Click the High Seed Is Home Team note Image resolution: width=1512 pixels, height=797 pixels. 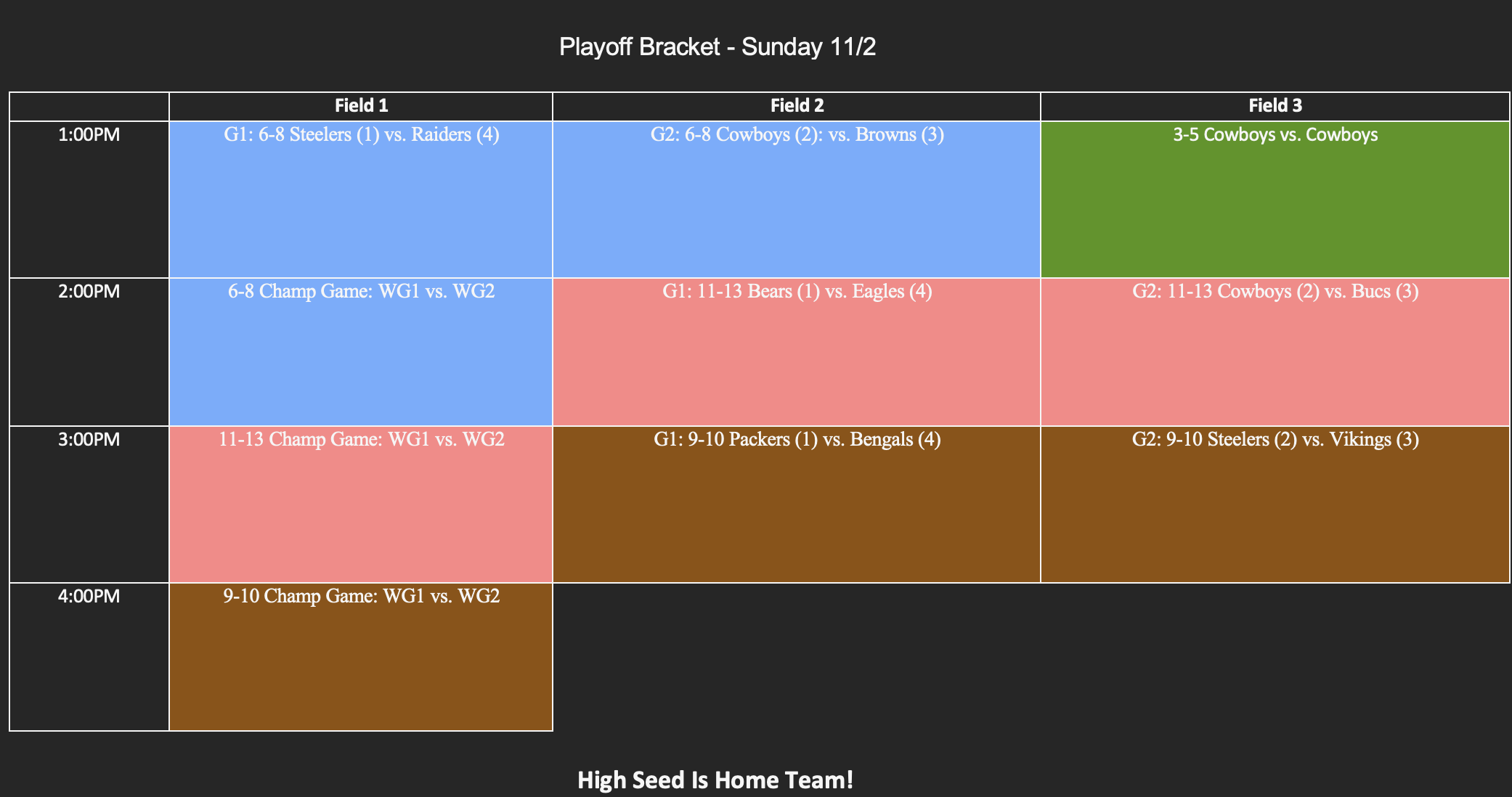(x=715, y=780)
